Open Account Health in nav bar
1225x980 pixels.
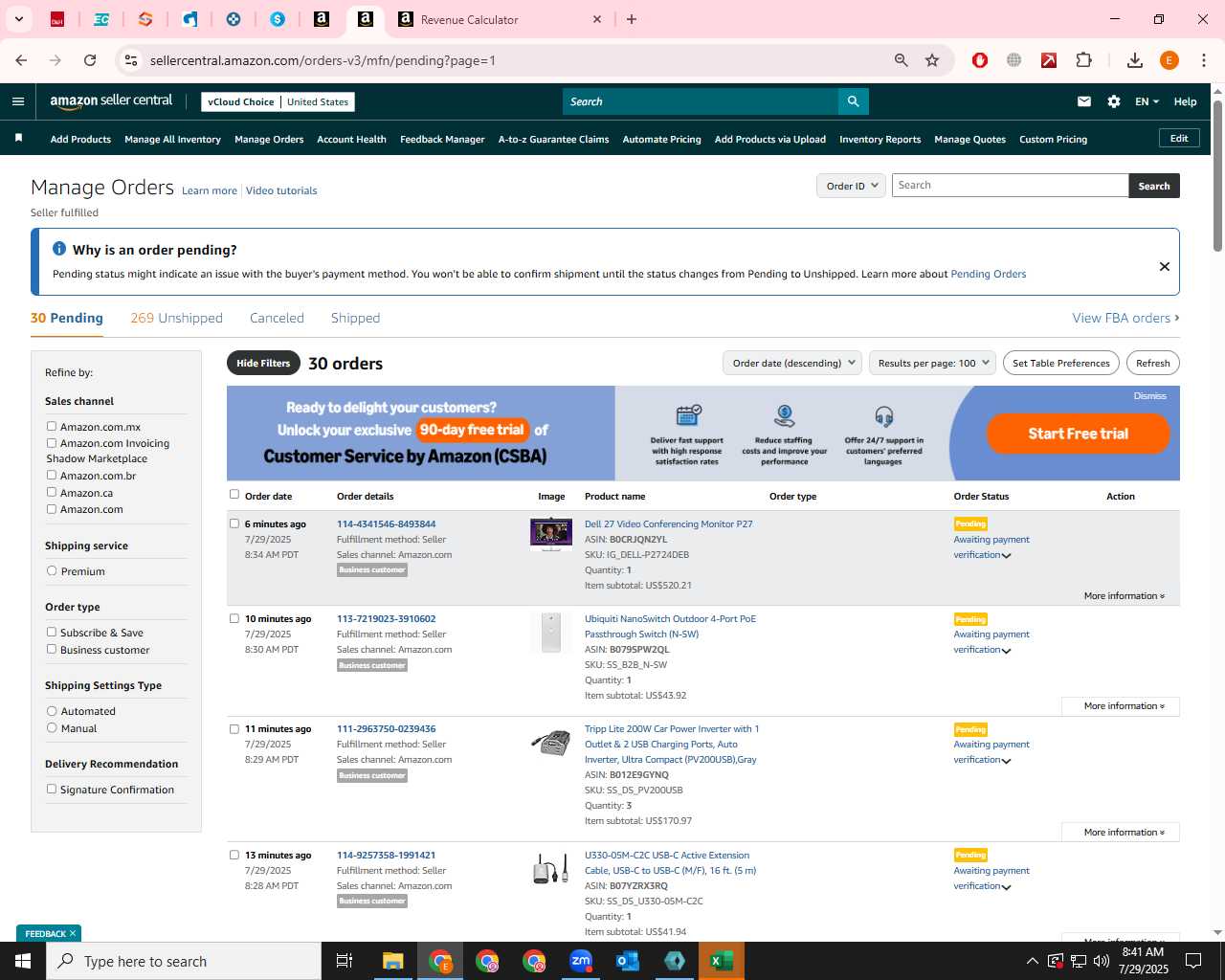[x=351, y=139]
